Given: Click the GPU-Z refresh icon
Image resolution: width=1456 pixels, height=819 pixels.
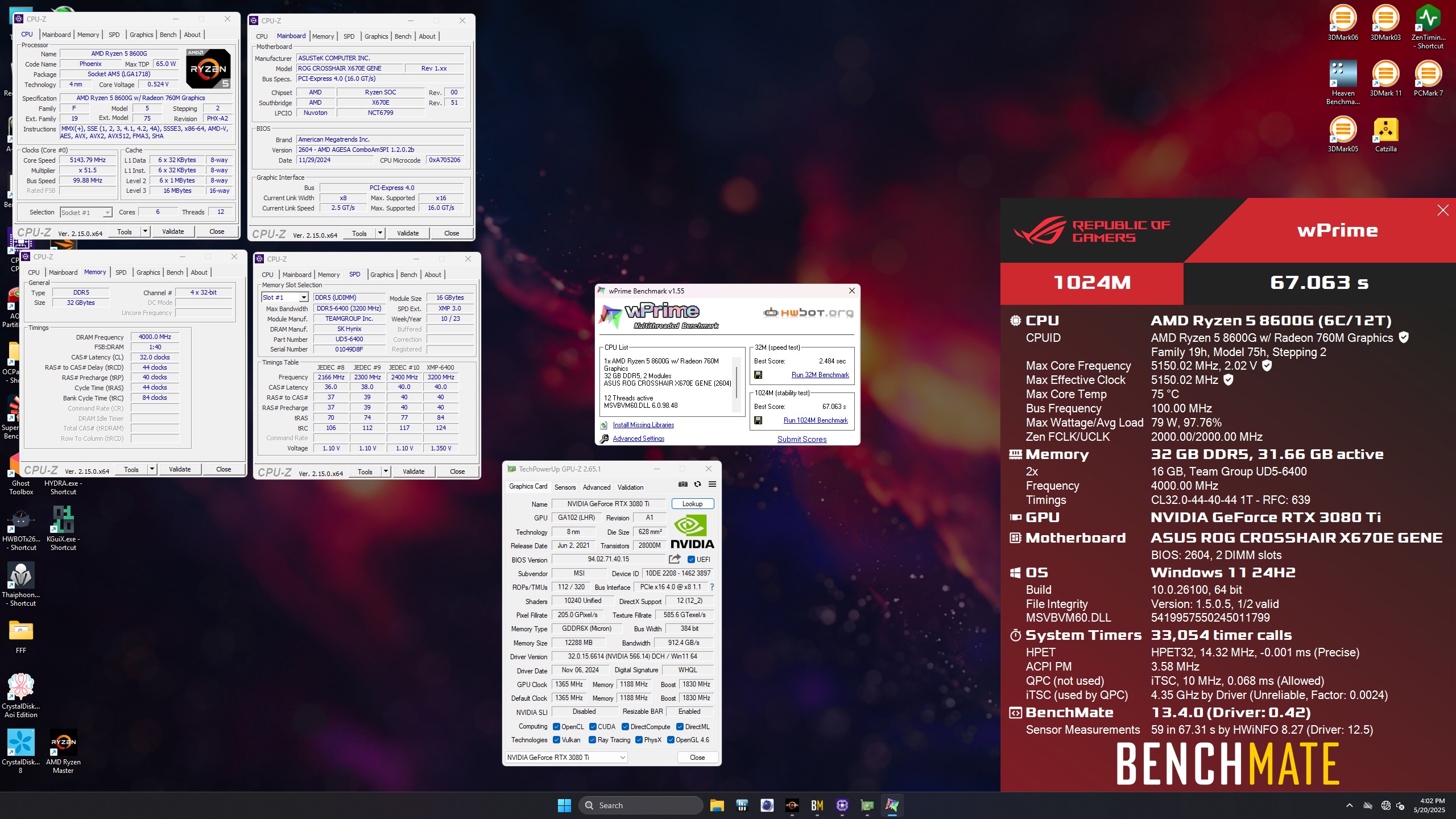Looking at the screenshot, I should (697, 484).
